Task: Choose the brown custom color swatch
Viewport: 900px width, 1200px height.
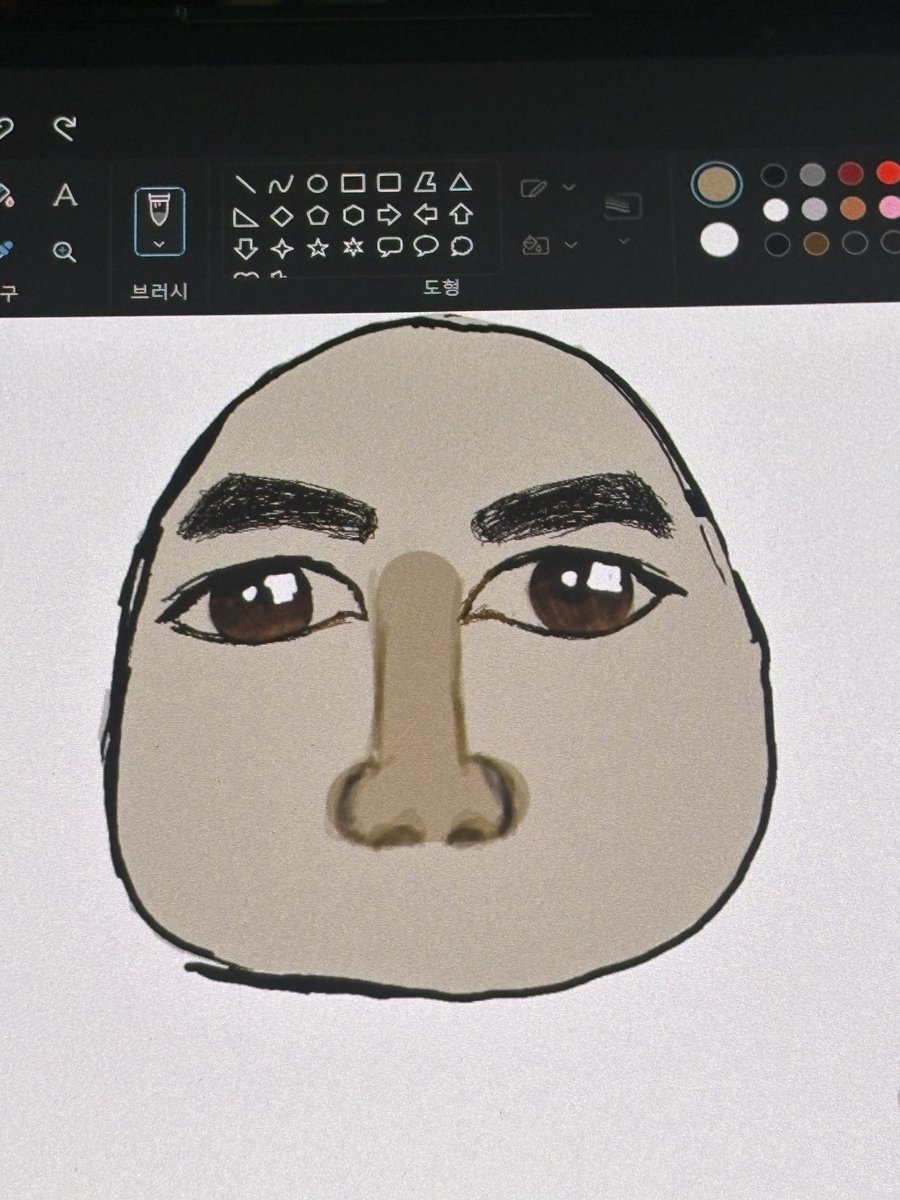Action: 816,243
